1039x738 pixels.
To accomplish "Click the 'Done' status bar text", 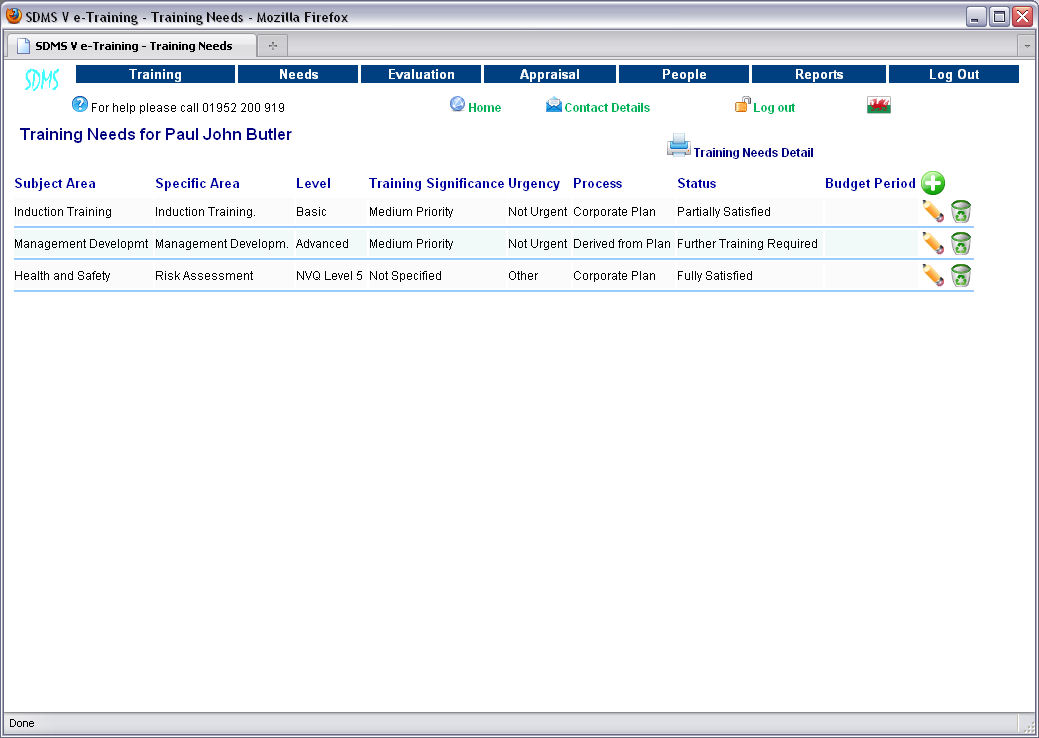I will click(22, 723).
